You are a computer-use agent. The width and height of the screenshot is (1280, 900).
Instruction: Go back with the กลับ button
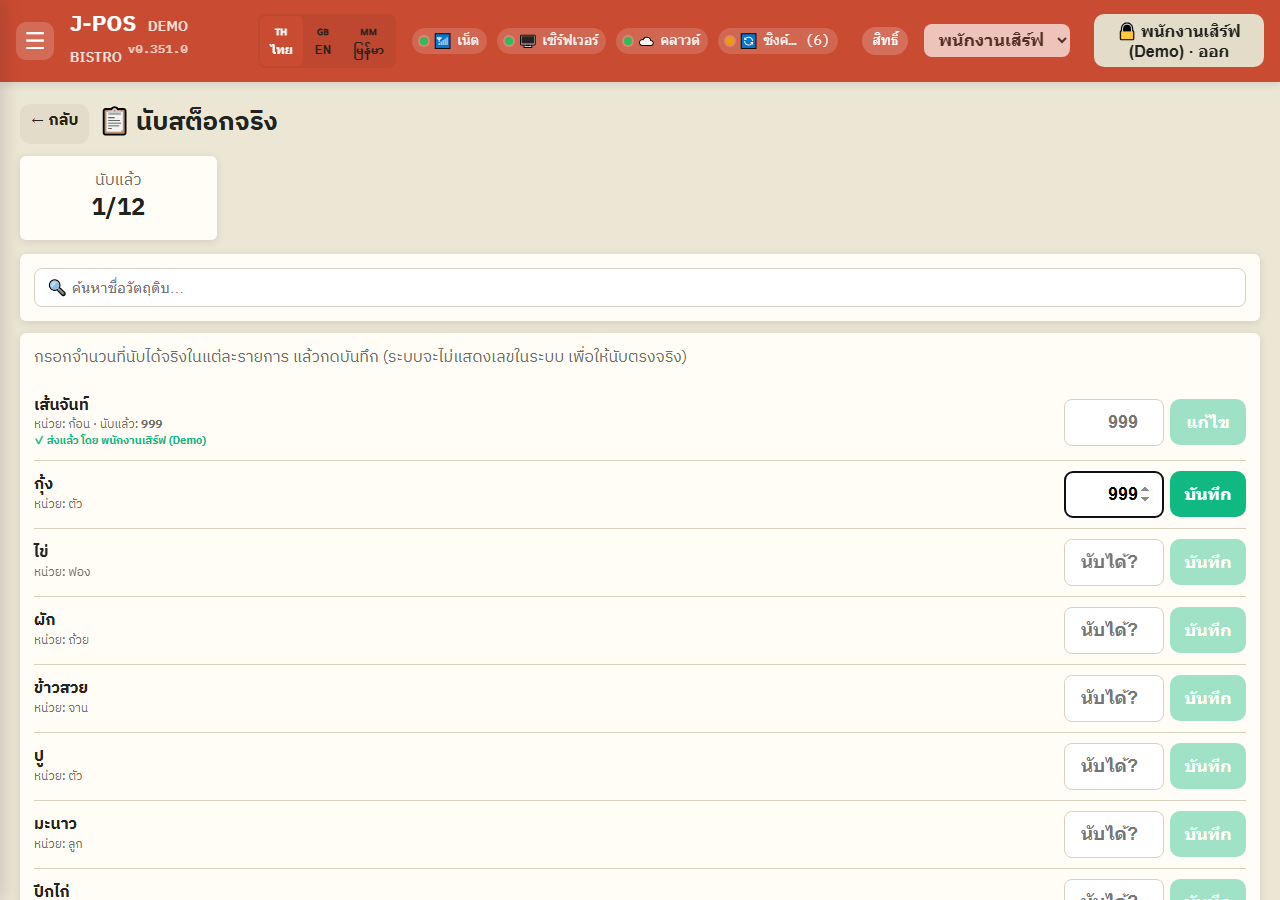[x=54, y=121]
